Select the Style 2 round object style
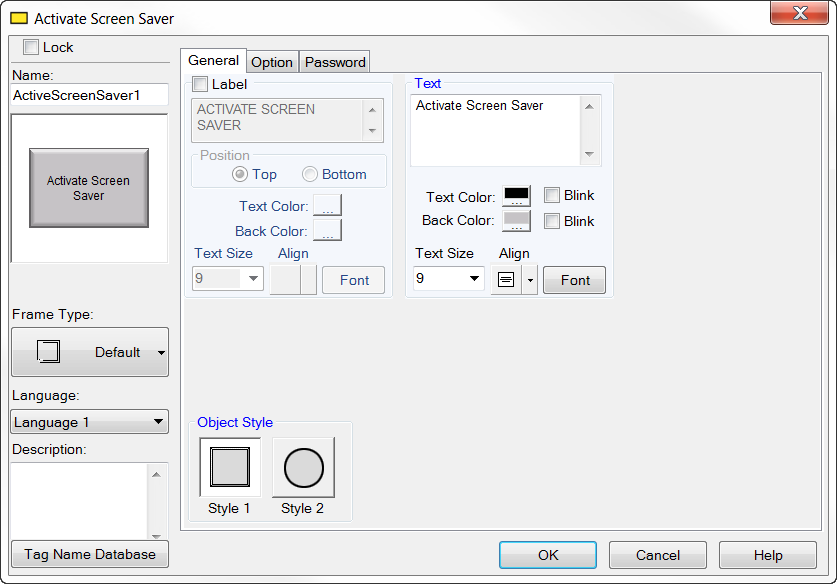This screenshot has height=584, width=837. pos(303,468)
